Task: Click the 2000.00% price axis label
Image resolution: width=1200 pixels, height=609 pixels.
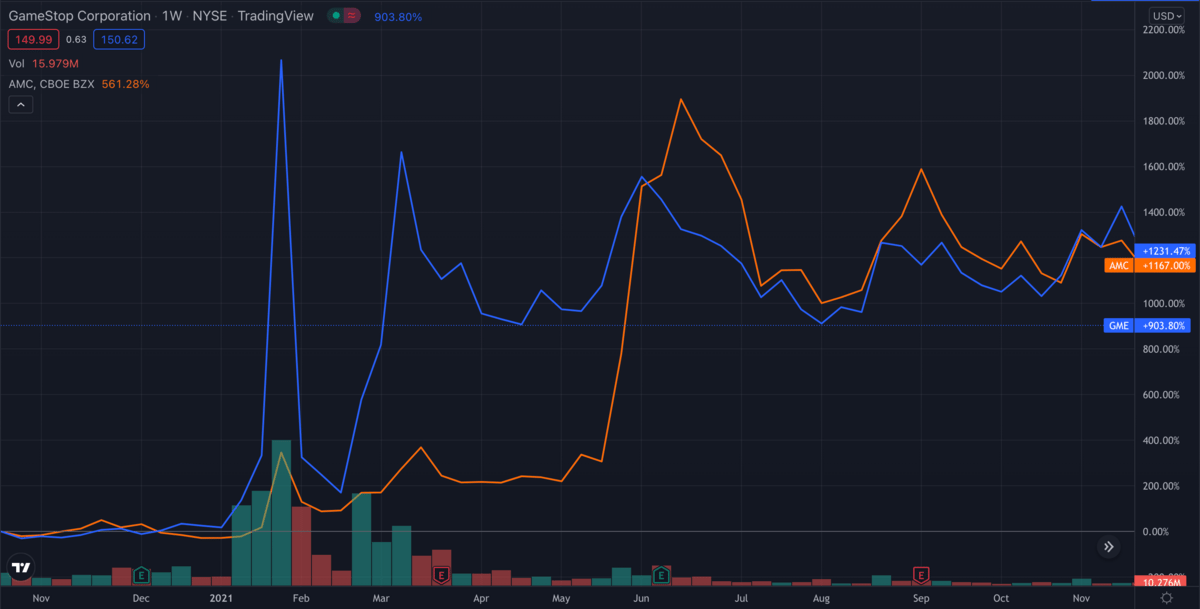Action: (1164, 76)
